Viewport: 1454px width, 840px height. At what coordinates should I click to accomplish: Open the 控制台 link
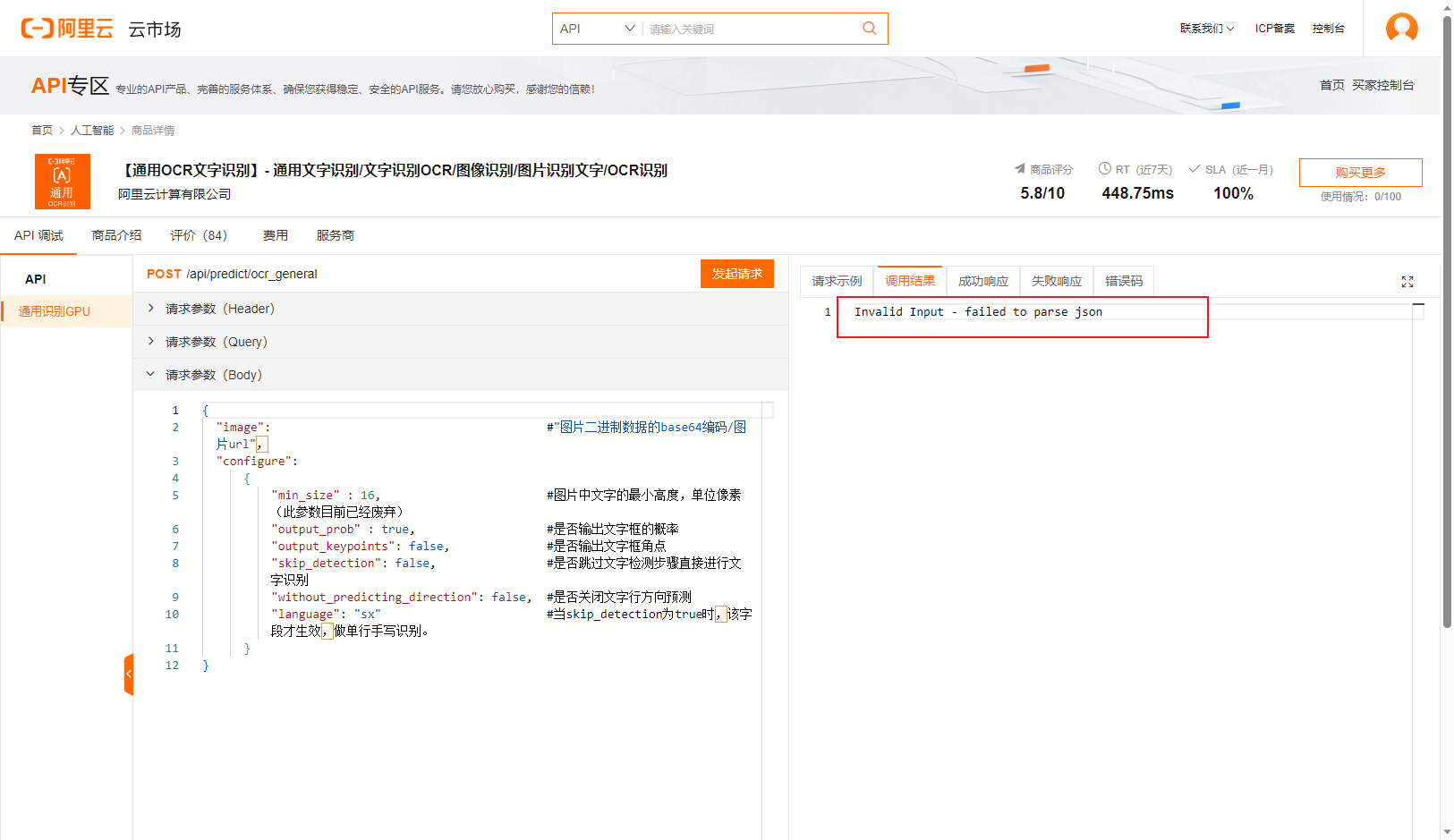pos(1329,29)
